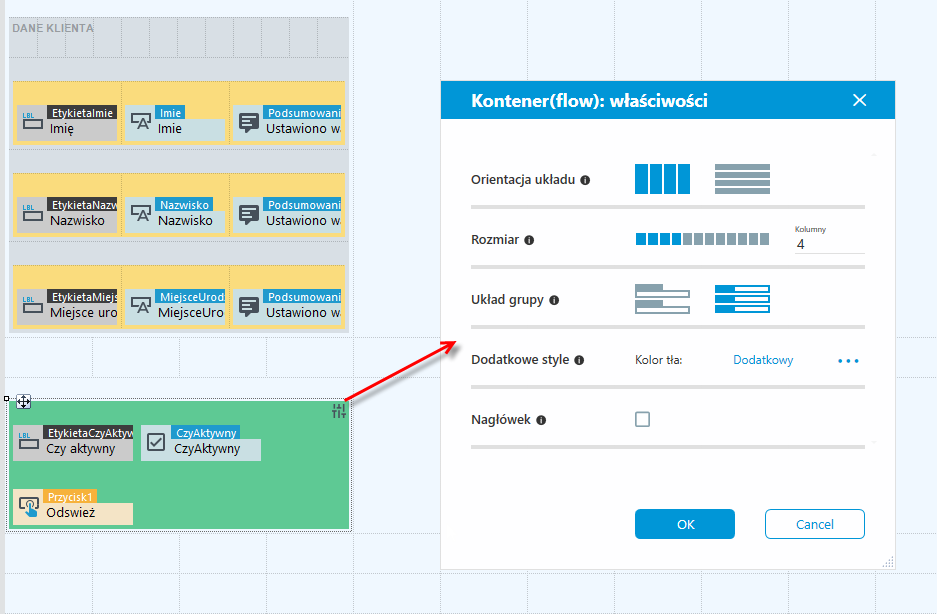Click the move handle on the green container
This screenshot has height=614, width=937.
(23, 402)
